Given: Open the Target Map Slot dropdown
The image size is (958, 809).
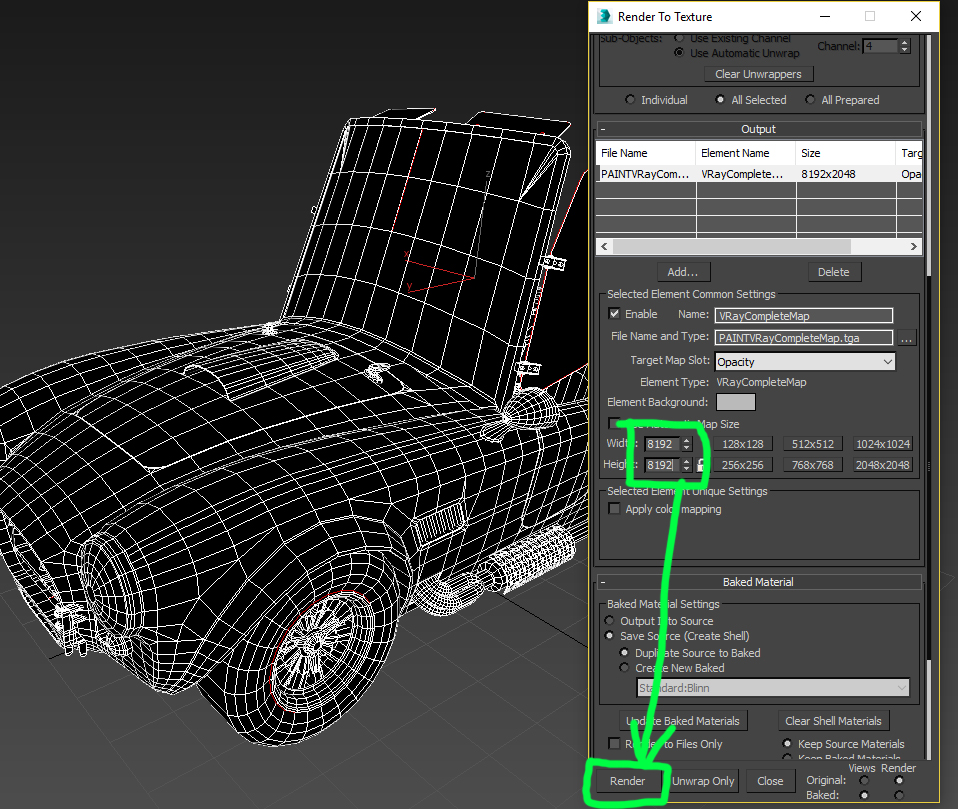Looking at the screenshot, I should (804, 362).
